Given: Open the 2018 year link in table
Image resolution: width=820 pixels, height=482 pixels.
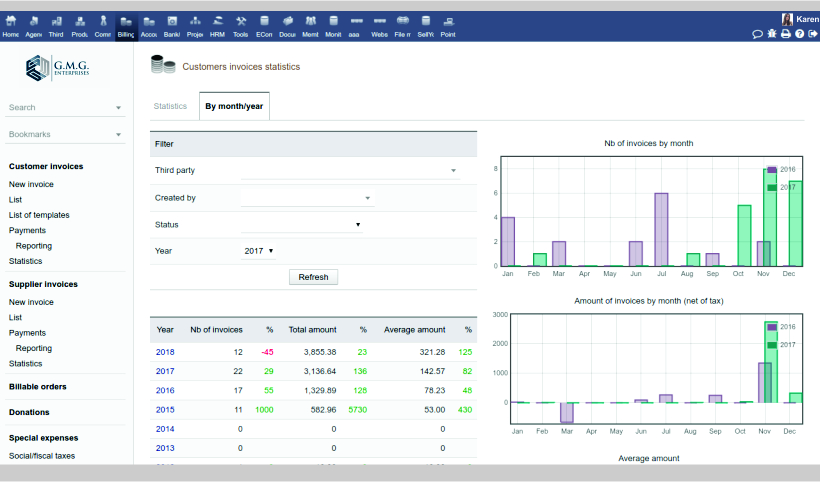Looking at the screenshot, I should (x=165, y=352).
